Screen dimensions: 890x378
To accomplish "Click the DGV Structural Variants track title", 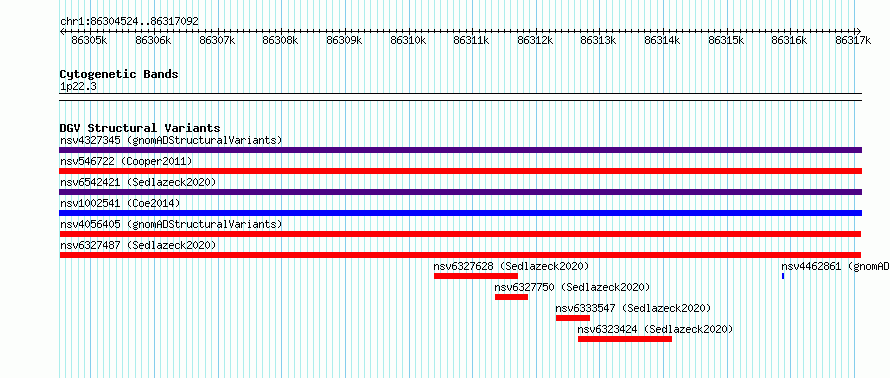I will [140, 128].
